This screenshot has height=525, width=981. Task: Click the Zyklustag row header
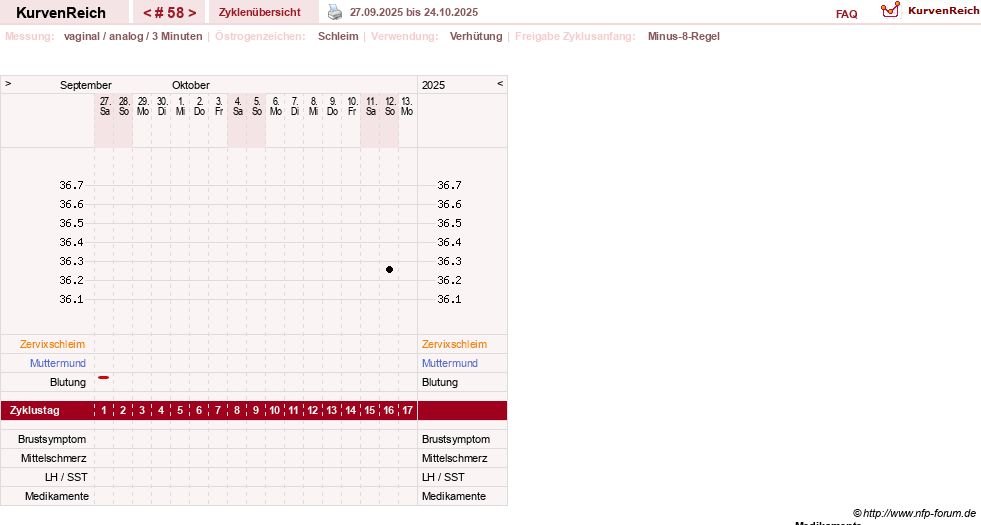(35, 410)
